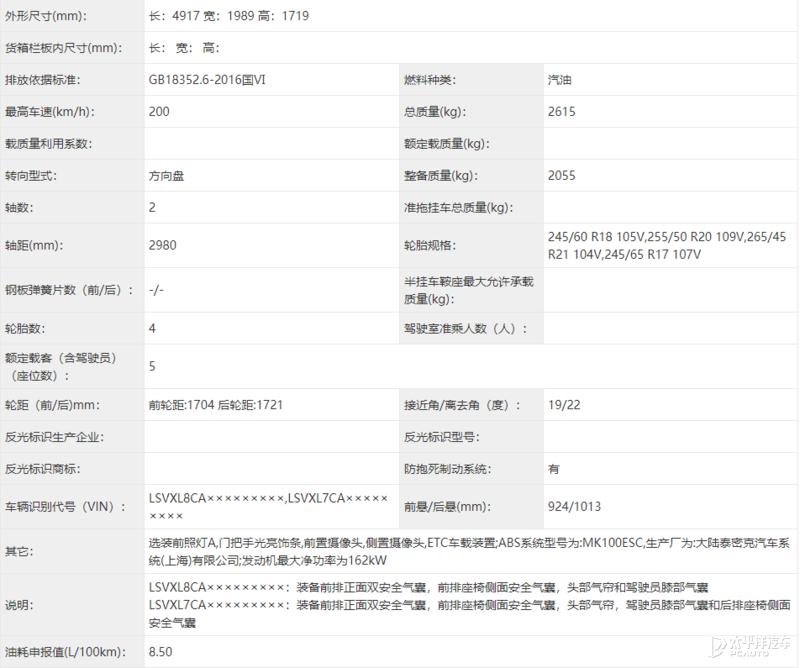
Task: Select the 总质量(kg) label
Action: pyautogui.click(x=430, y=112)
